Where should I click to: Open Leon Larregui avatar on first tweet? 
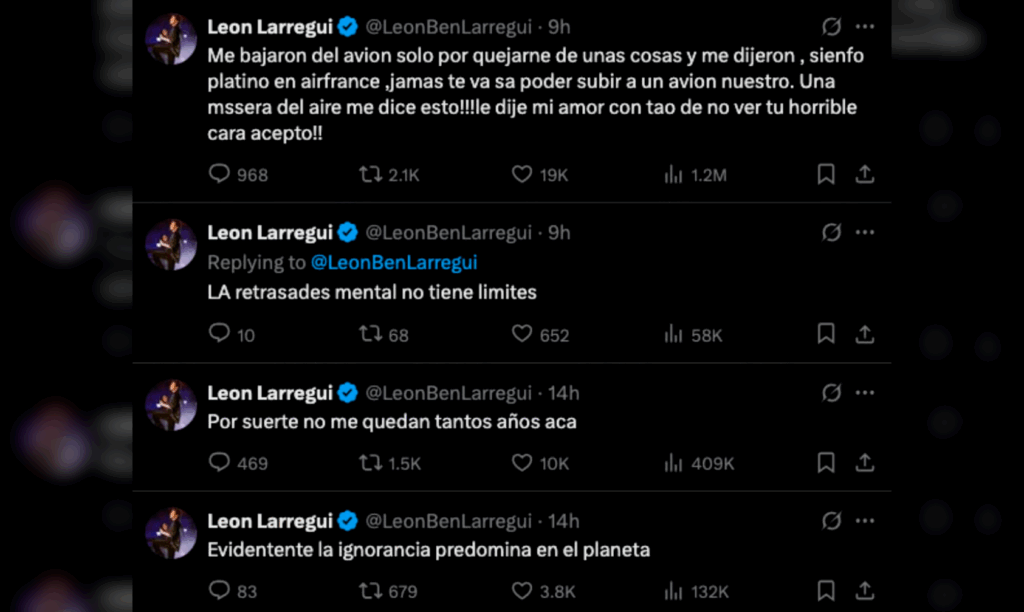pyautogui.click(x=171, y=40)
